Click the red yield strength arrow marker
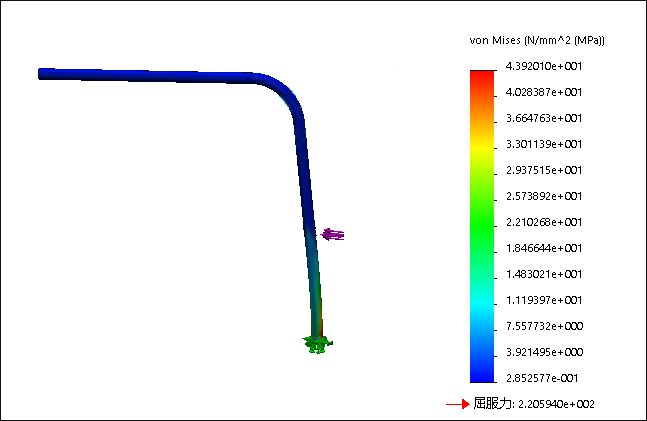Viewport: 647px width, 421px height. coord(458,404)
